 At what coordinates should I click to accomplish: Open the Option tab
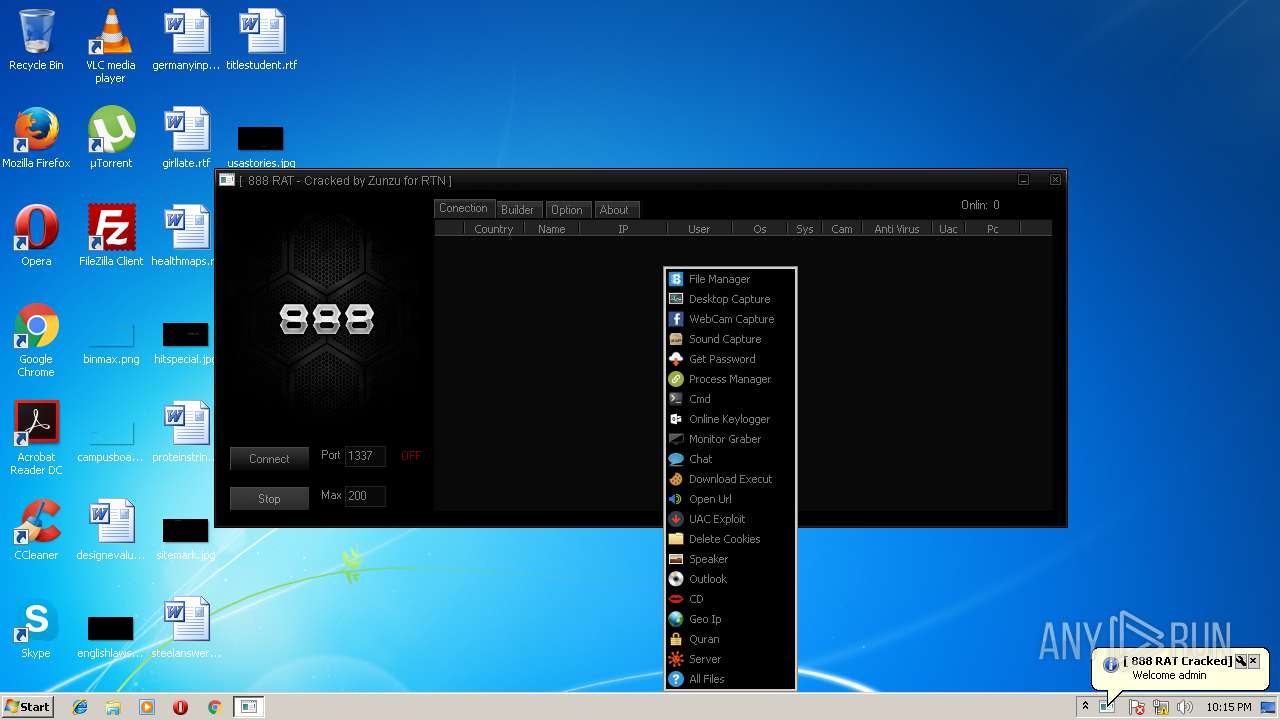(x=566, y=209)
